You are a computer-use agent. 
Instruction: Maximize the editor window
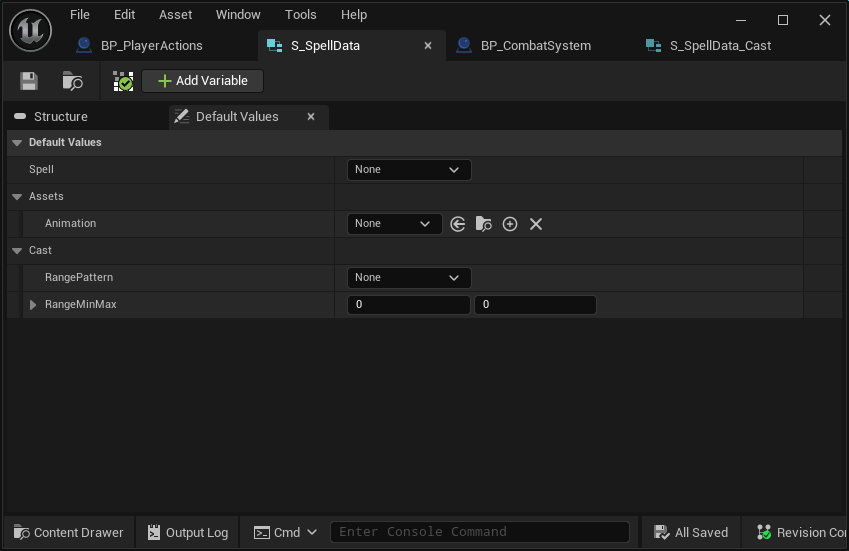coord(783,20)
